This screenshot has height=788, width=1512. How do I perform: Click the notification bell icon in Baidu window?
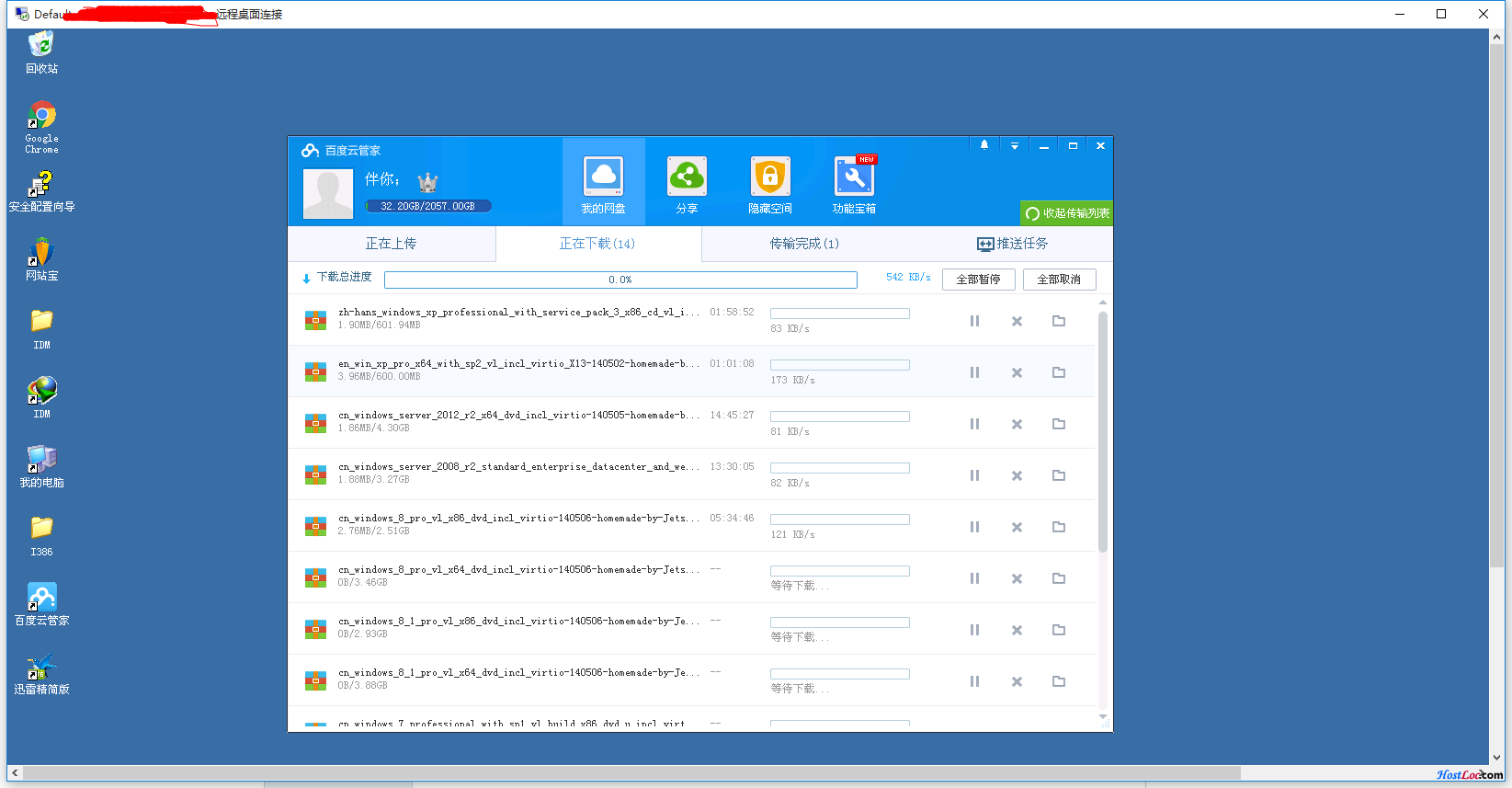coord(984,145)
